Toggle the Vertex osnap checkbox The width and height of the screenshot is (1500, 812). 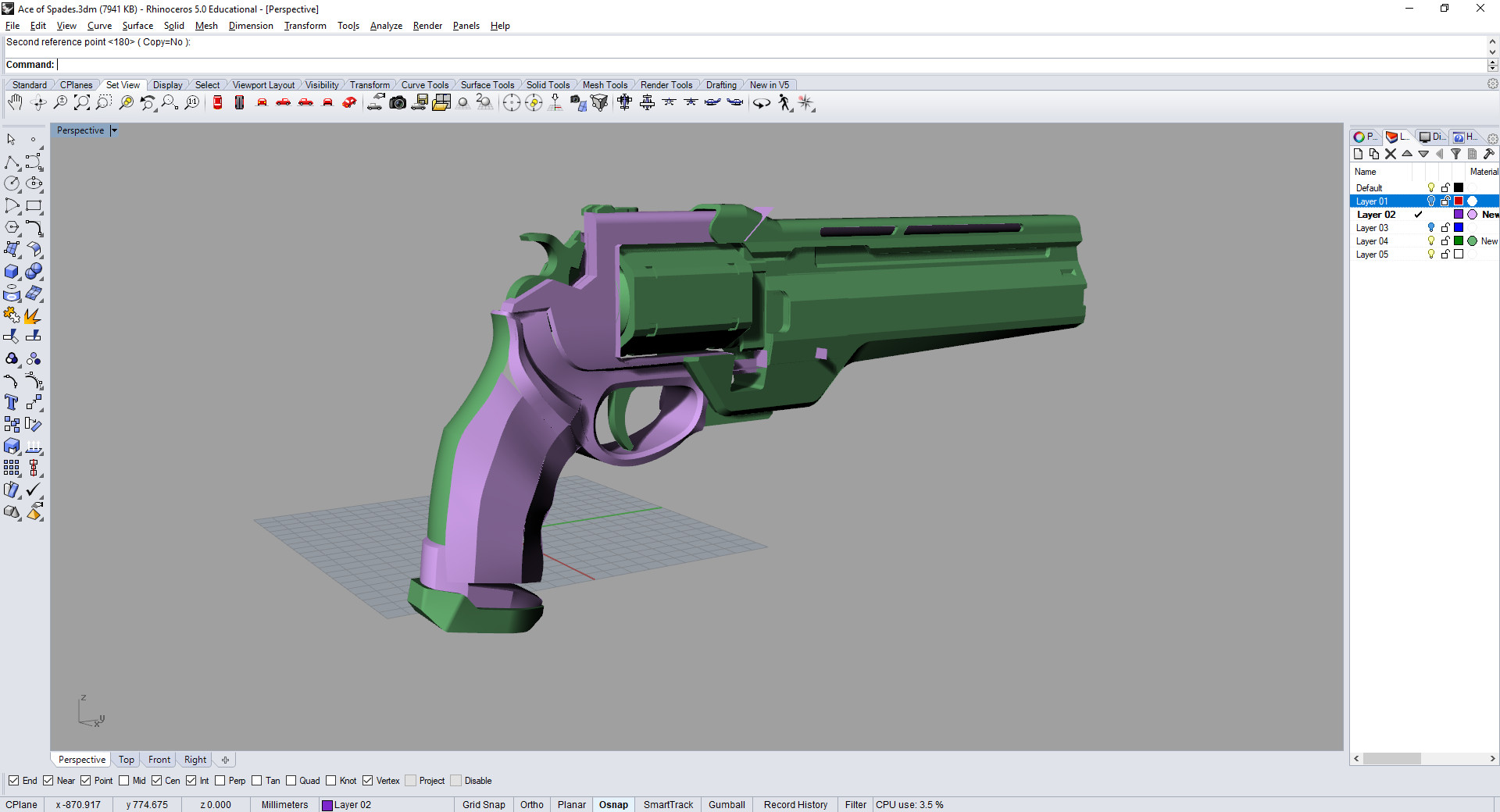click(x=368, y=781)
